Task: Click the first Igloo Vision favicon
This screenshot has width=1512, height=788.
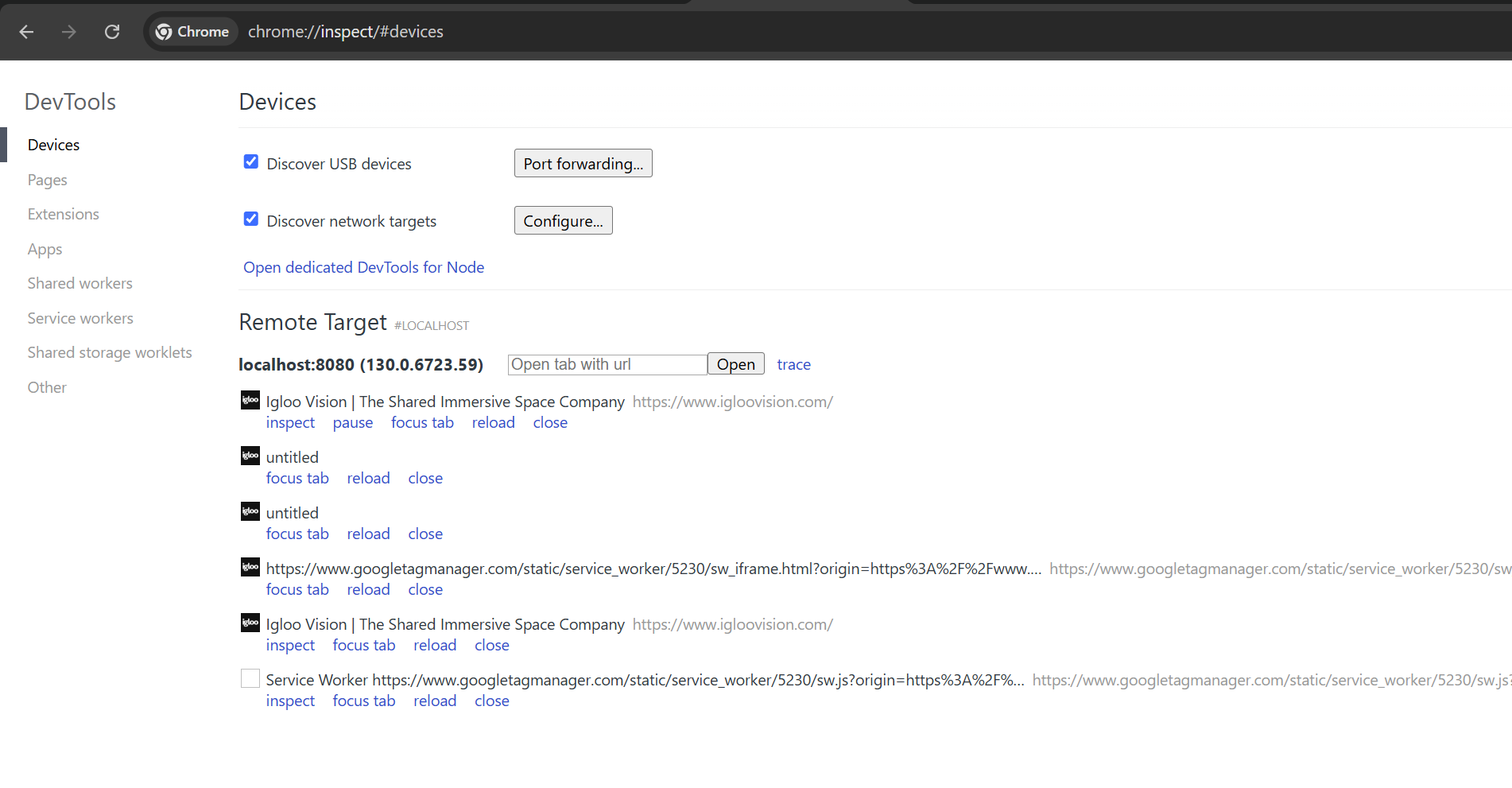Action: point(250,401)
